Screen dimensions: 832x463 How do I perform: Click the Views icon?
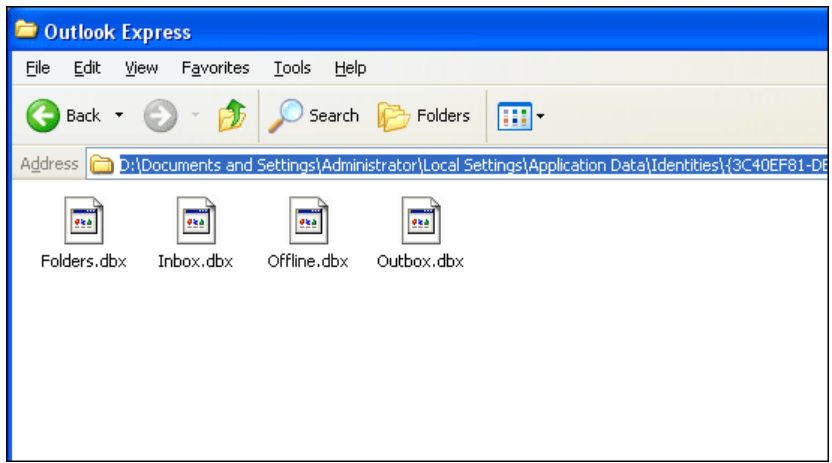coord(514,116)
